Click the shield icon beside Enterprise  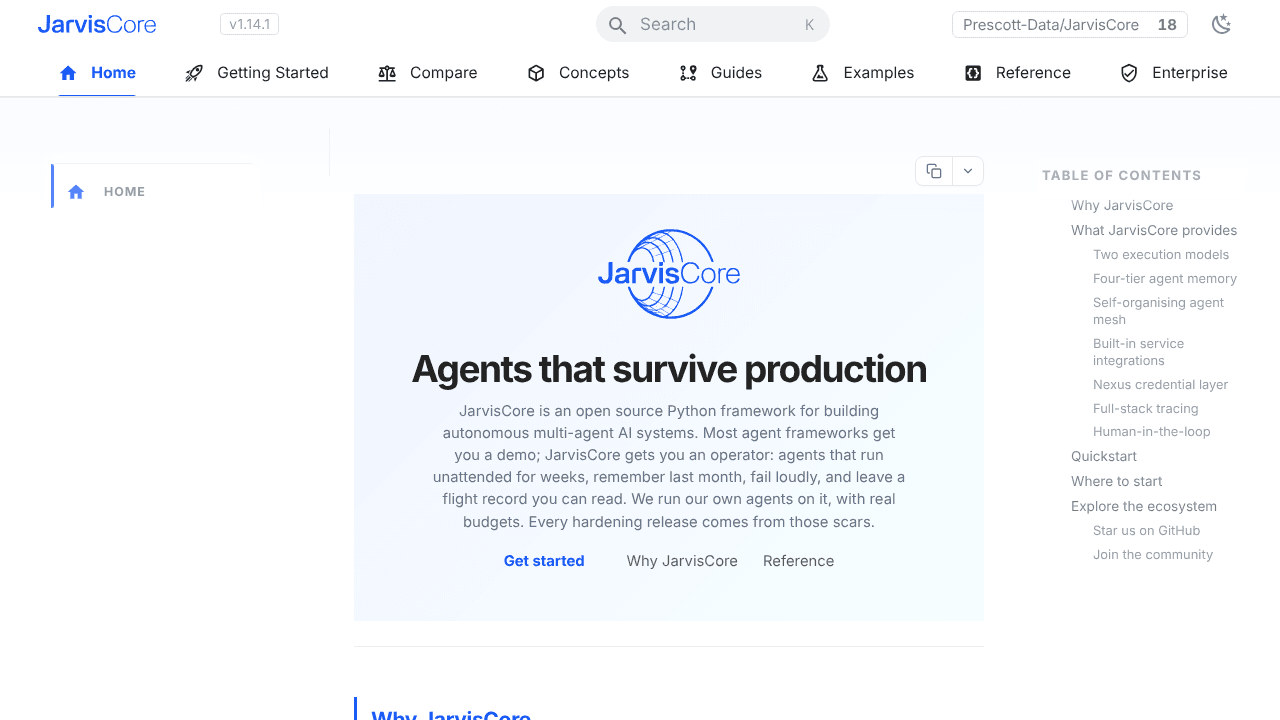(1129, 73)
